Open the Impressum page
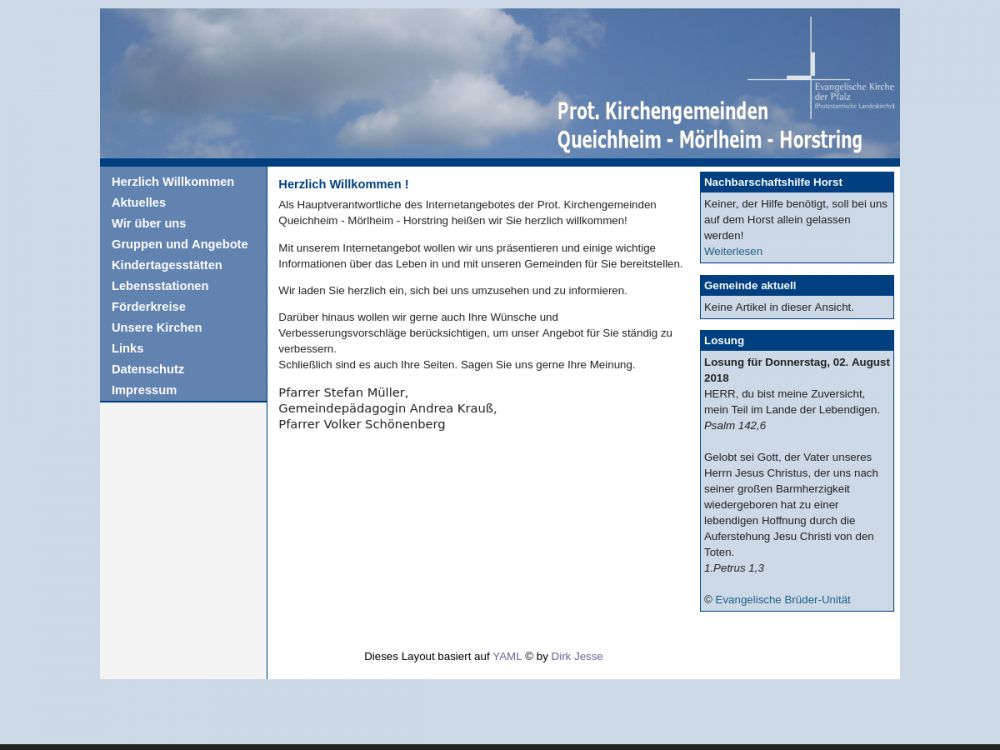 coord(144,390)
